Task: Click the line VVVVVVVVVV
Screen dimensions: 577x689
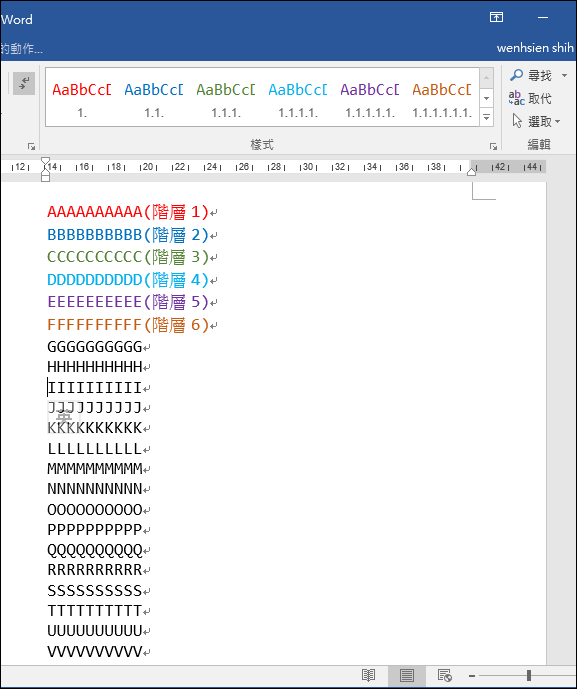Action: coord(95,651)
